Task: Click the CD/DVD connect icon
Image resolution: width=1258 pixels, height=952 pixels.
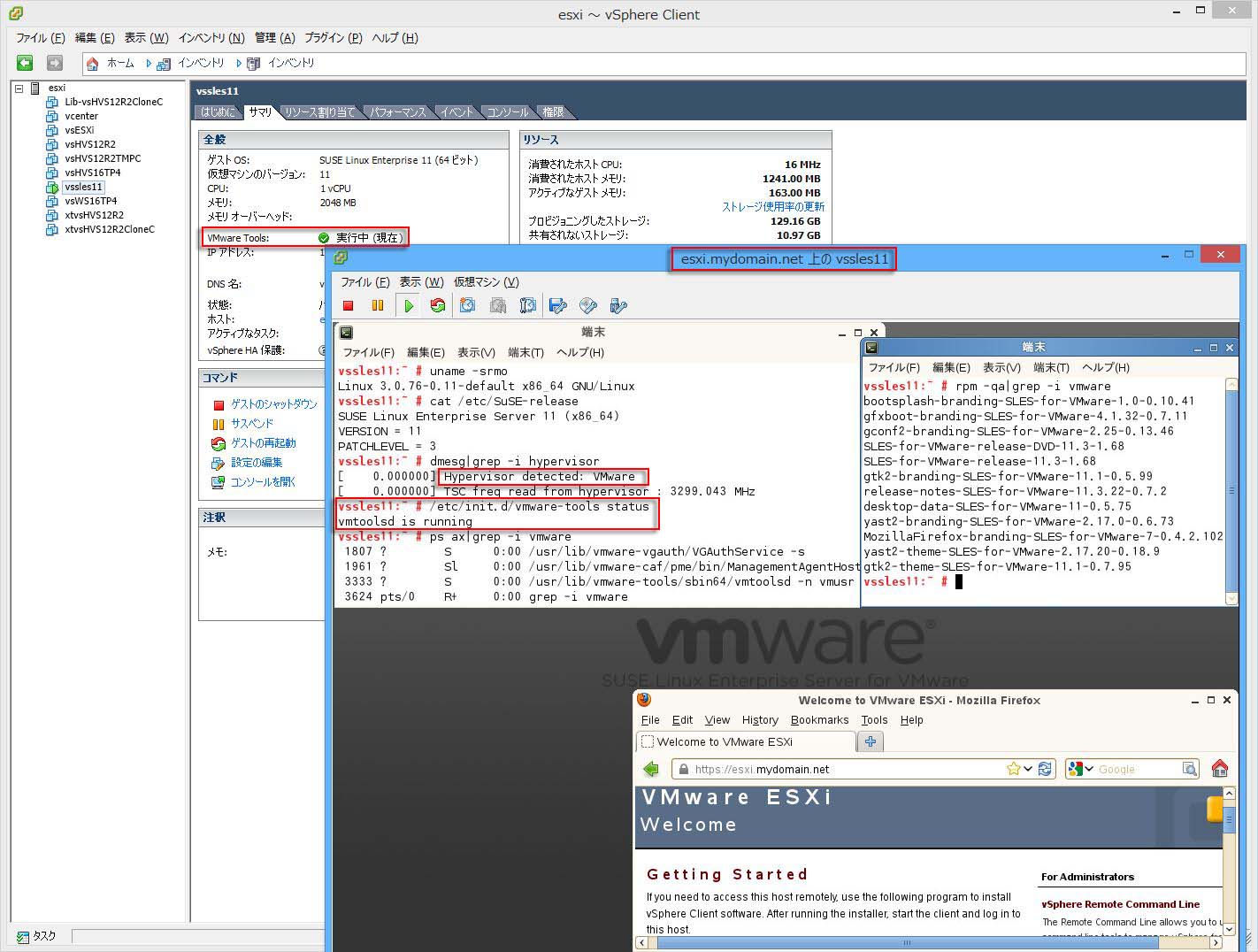Action: (588, 305)
